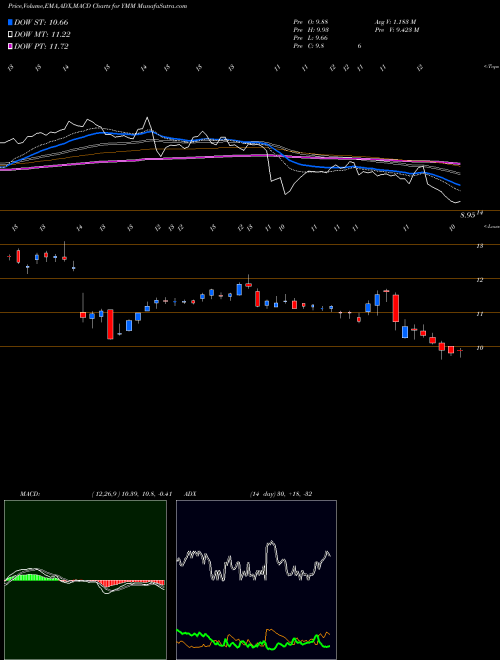Click the 'Pre H: 9.93' value
The height and width of the screenshot is (660, 500).
311,30
